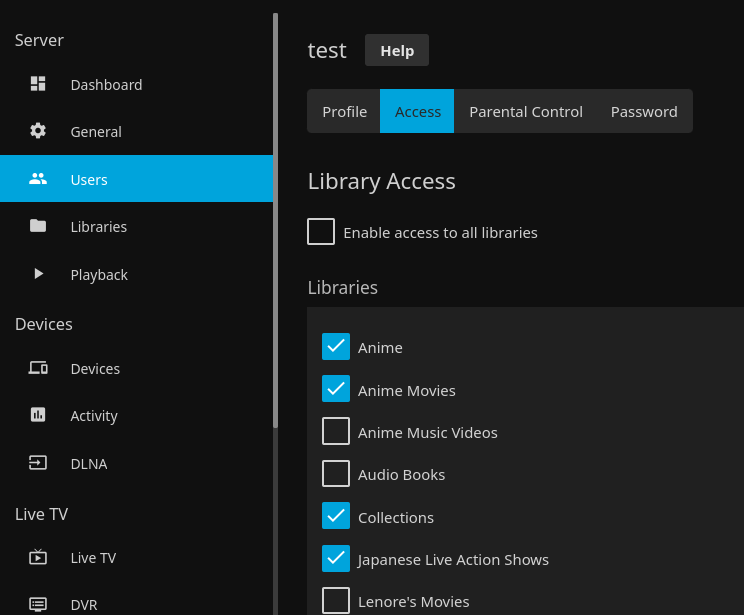Viewport: 744px width, 615px height.
Task: Open Live TV icon in sidebar
Action: pos(38,557)
